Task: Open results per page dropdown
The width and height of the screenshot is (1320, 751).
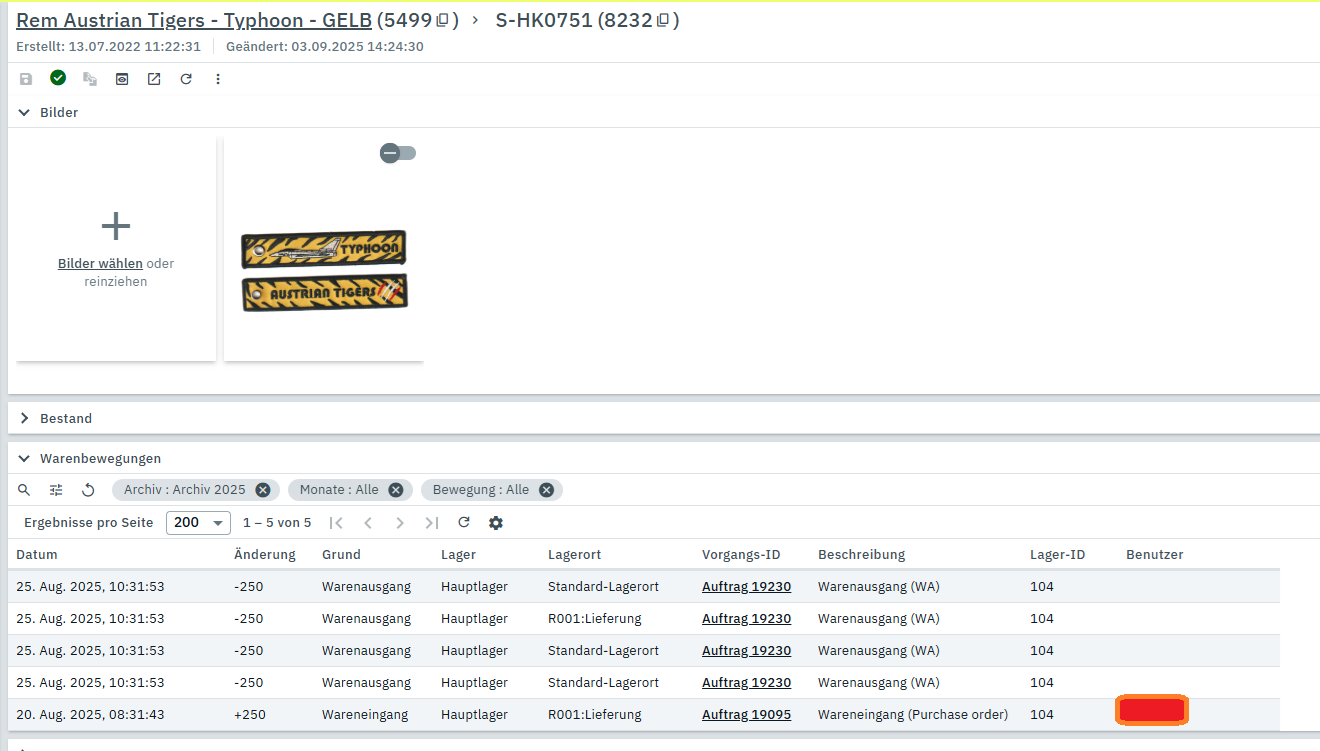Action: 198,522
